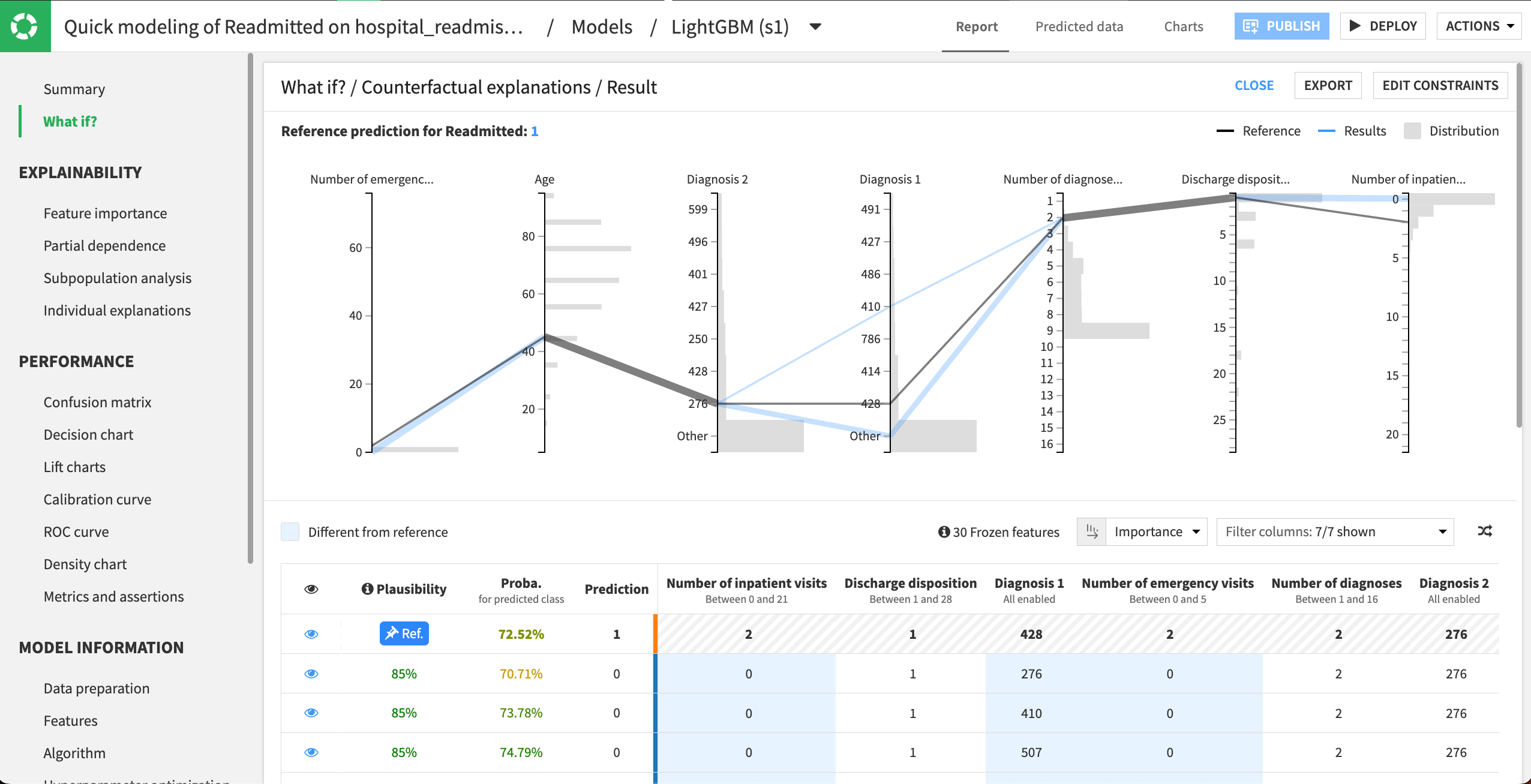
Task: Click the info icon next to 30 Frozen features
Action: (x=943, y=531)
